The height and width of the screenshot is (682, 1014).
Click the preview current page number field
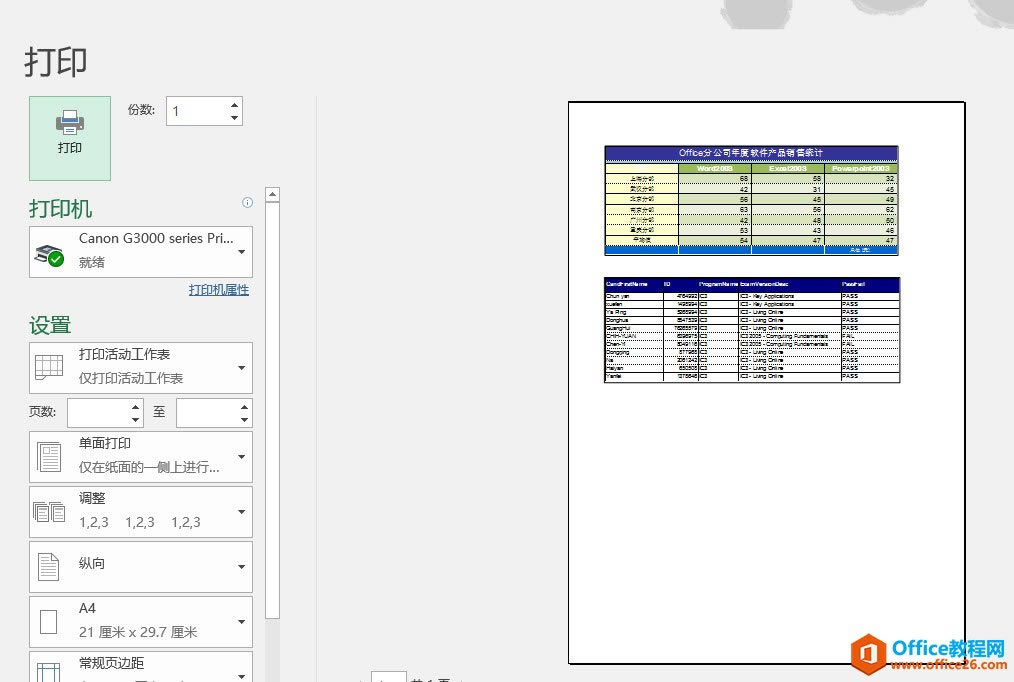click(389, 677)
